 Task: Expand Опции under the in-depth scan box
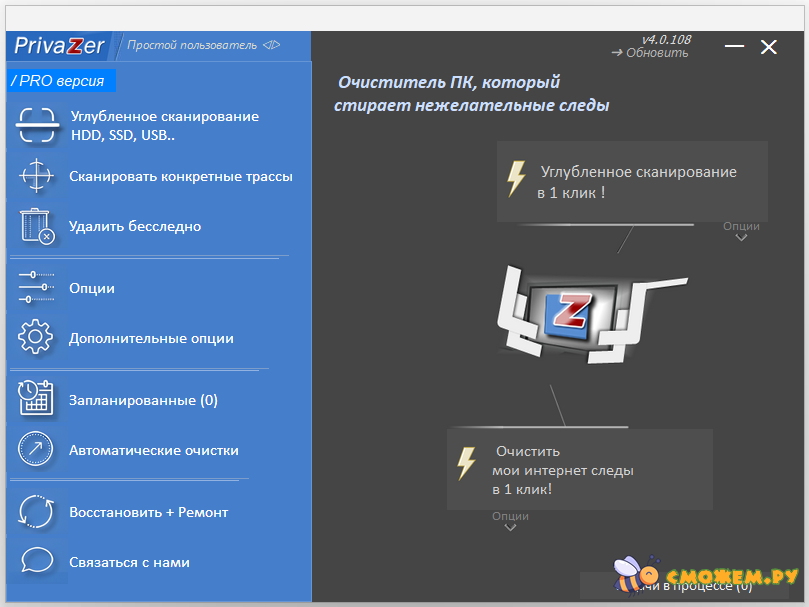tap(741, 231)
